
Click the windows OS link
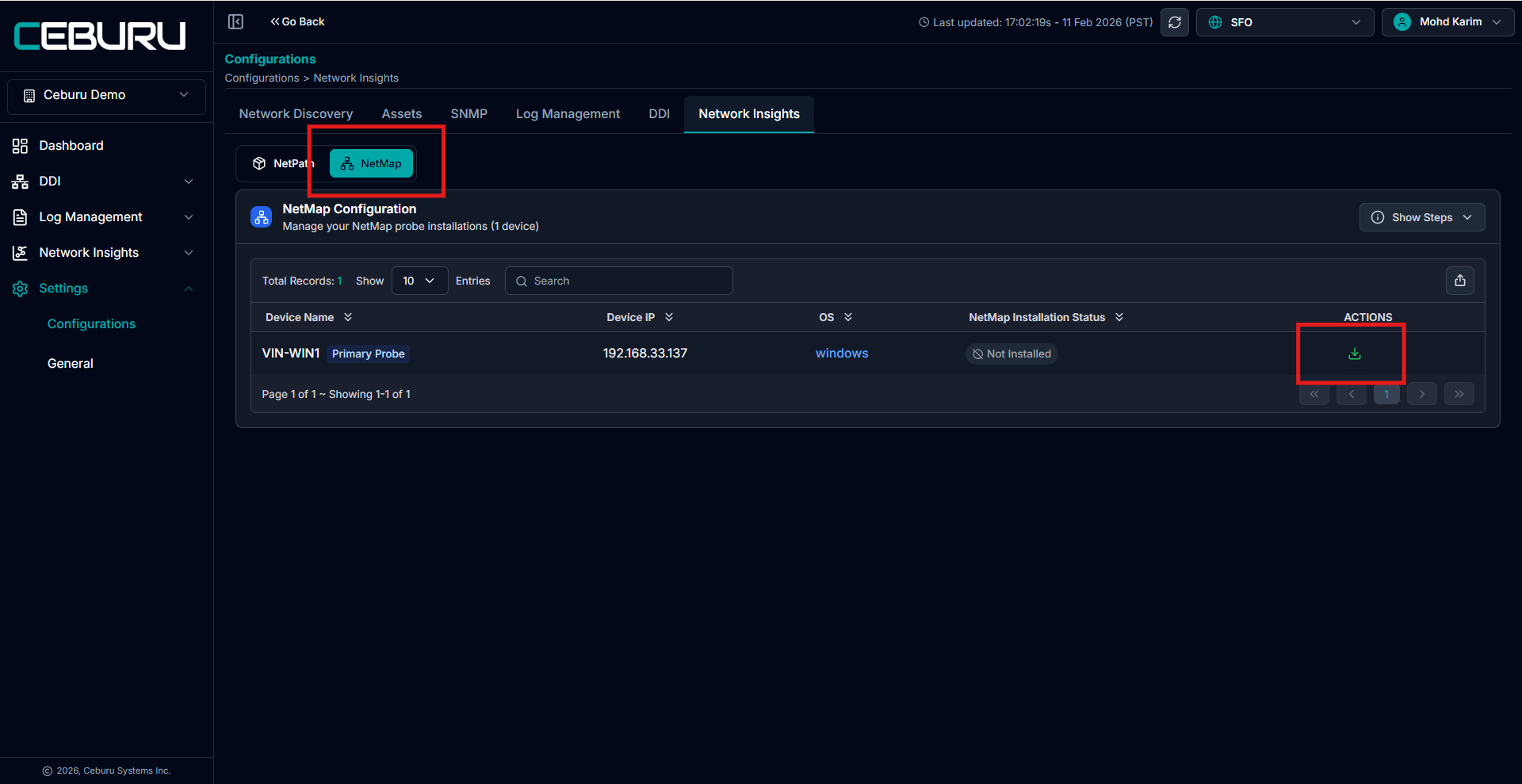[842, 354]
